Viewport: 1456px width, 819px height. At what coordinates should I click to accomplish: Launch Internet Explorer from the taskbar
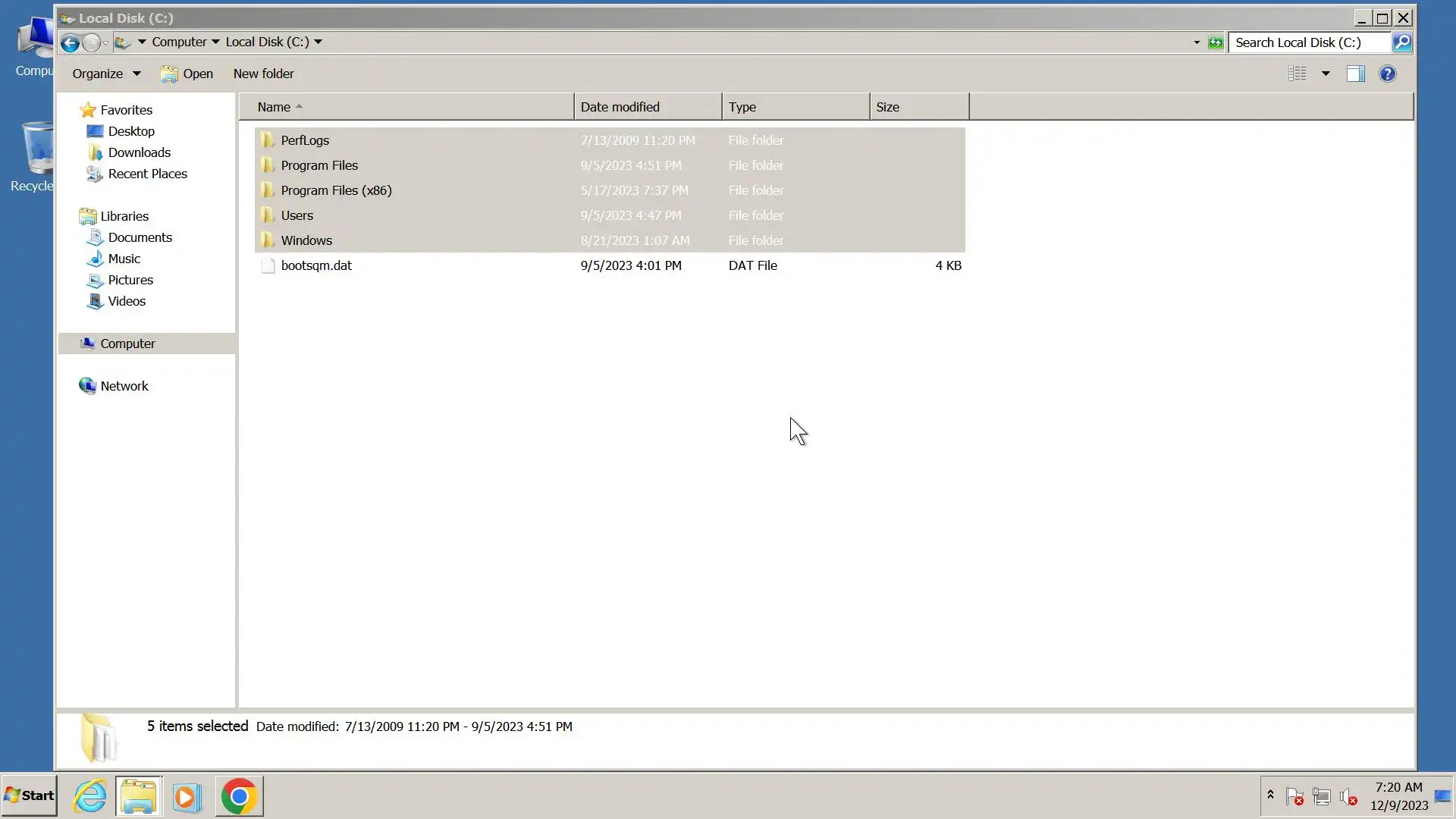pos(89,796)
